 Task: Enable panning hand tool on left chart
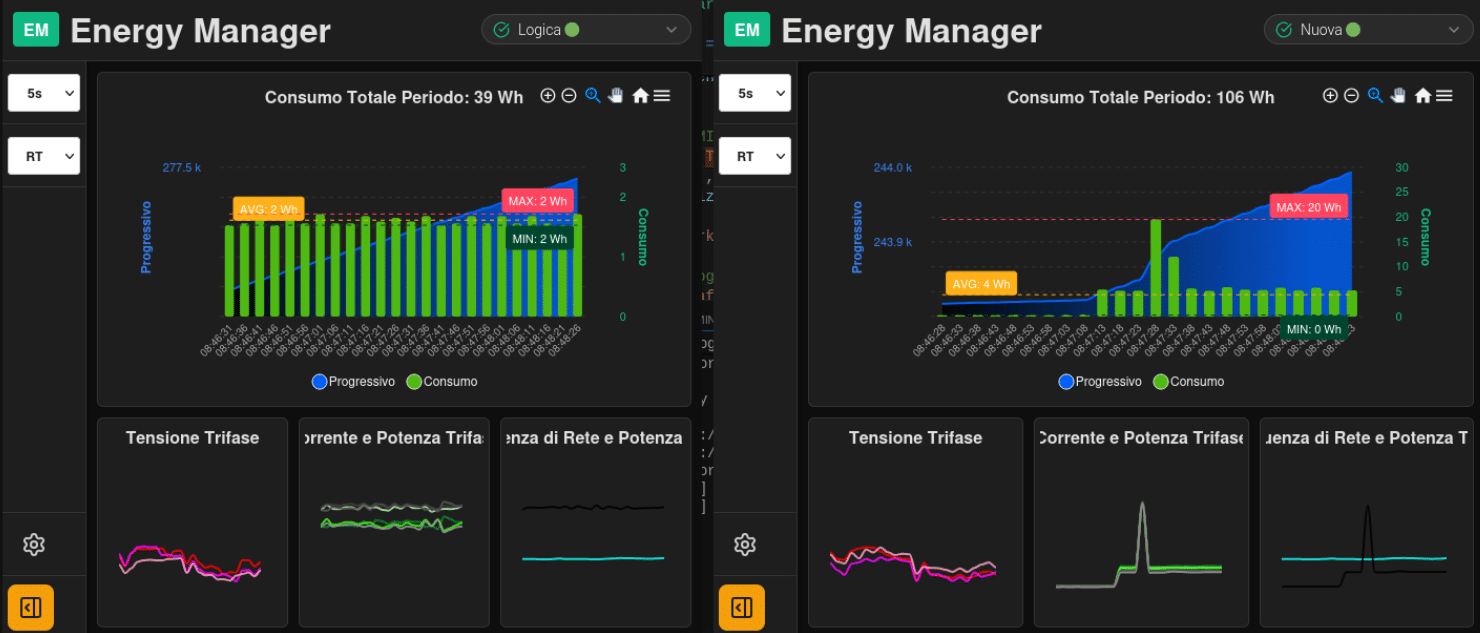pyautogui.click(x=616, y=95)
